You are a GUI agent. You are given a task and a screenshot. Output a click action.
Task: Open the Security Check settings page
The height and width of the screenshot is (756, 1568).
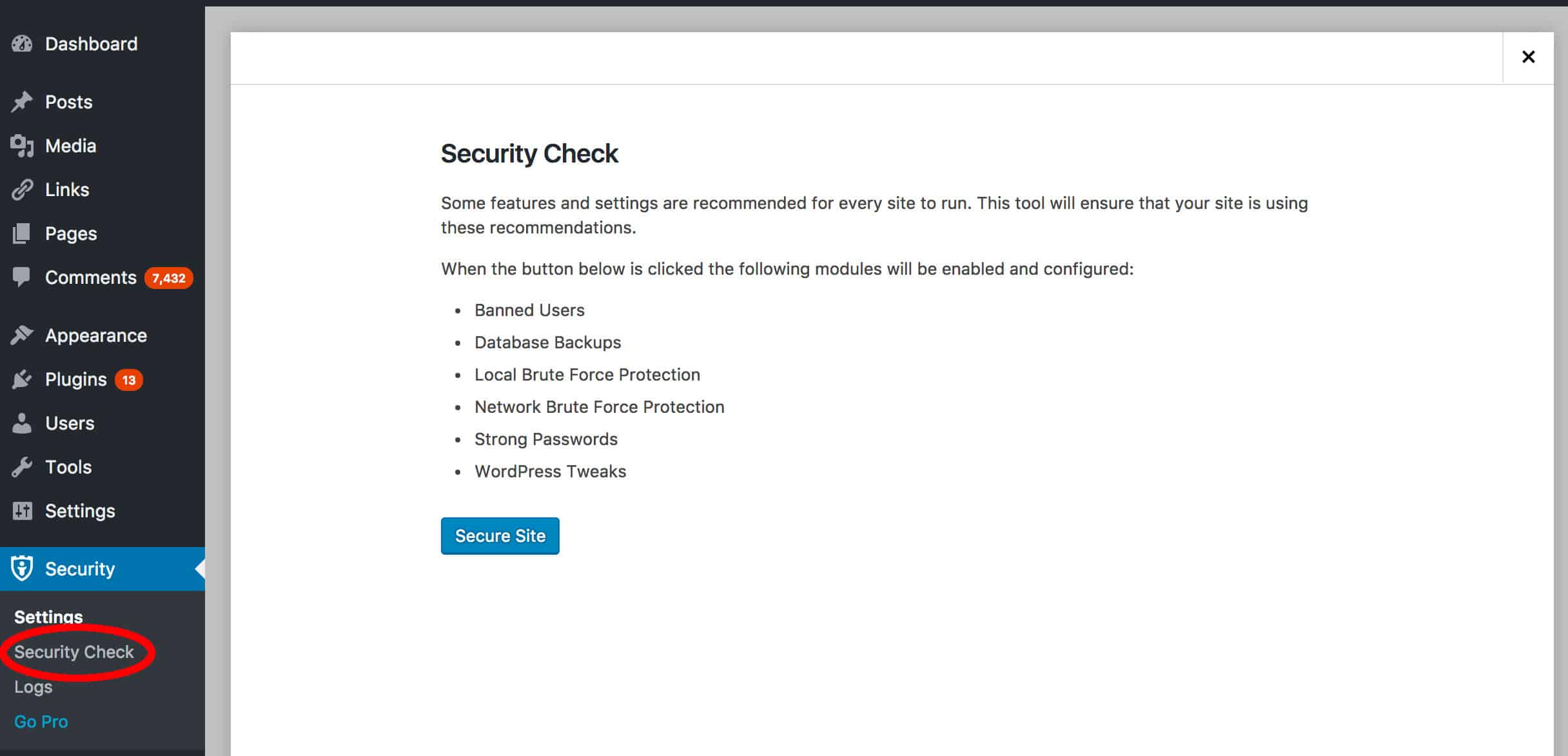(x=74, y=652)
